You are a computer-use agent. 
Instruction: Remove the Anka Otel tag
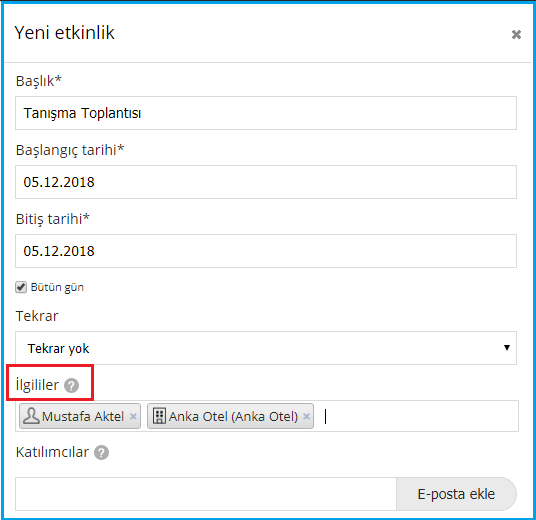click(307, 416)
